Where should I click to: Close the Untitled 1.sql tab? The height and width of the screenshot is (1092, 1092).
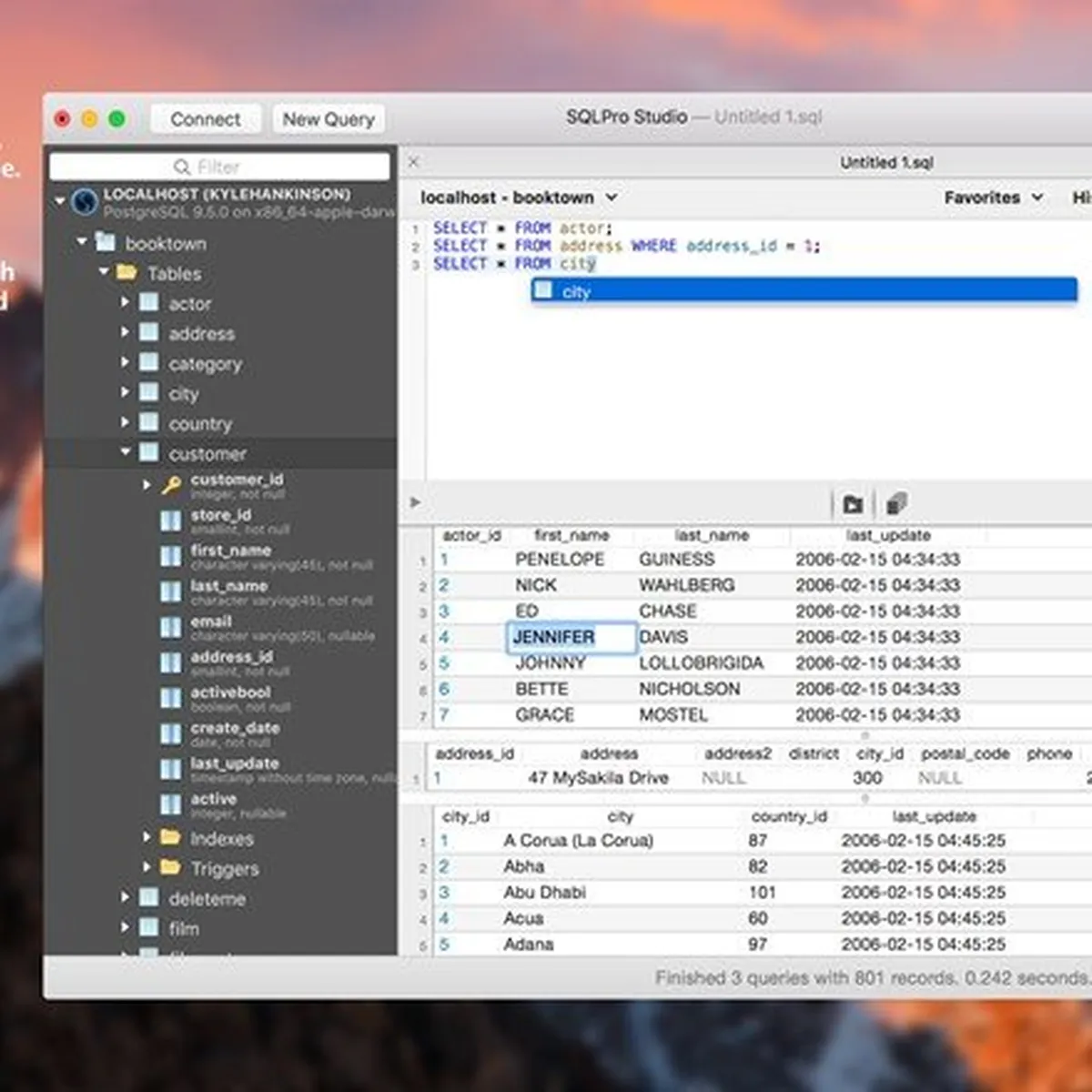tap(413, 162)
